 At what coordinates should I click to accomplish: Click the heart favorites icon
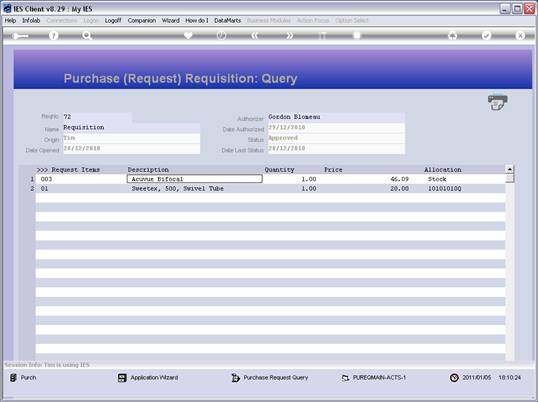click(x=188, y=36)
